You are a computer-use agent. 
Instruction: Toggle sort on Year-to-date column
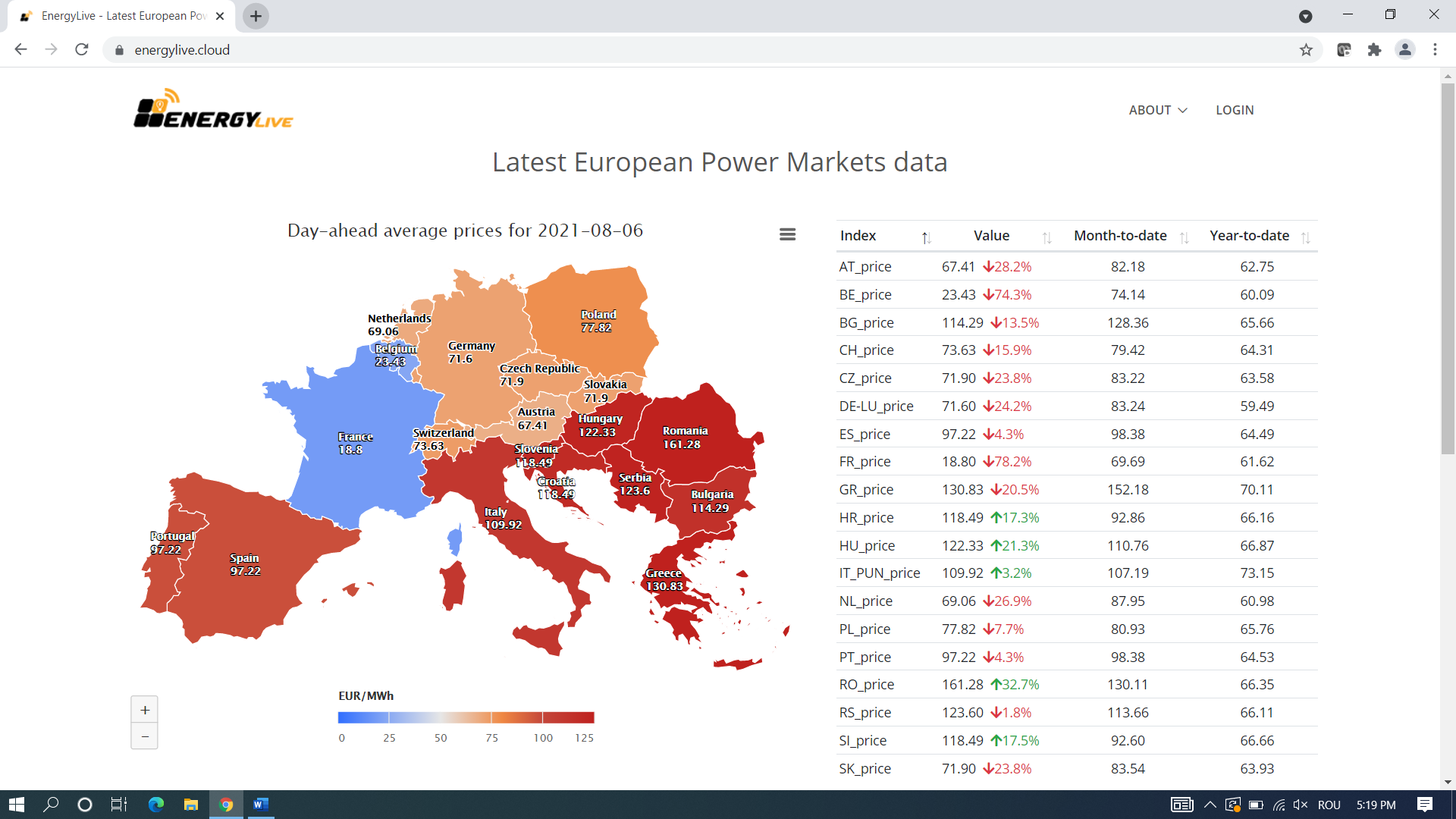[x=1305, y=237]
